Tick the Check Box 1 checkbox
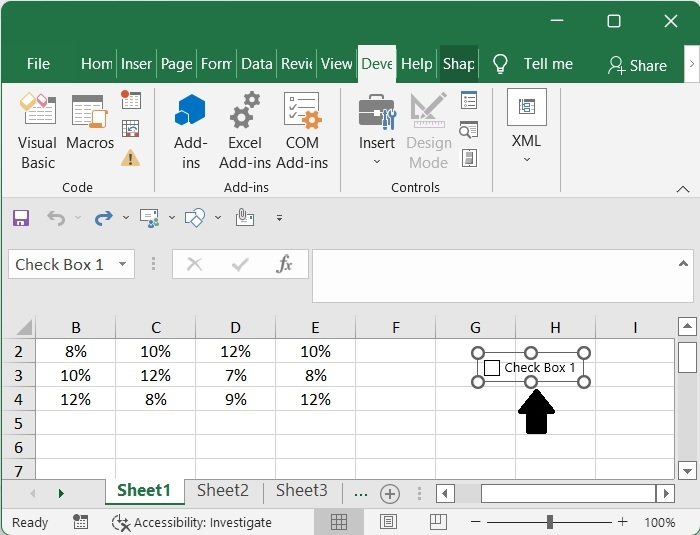 [492, 368]
